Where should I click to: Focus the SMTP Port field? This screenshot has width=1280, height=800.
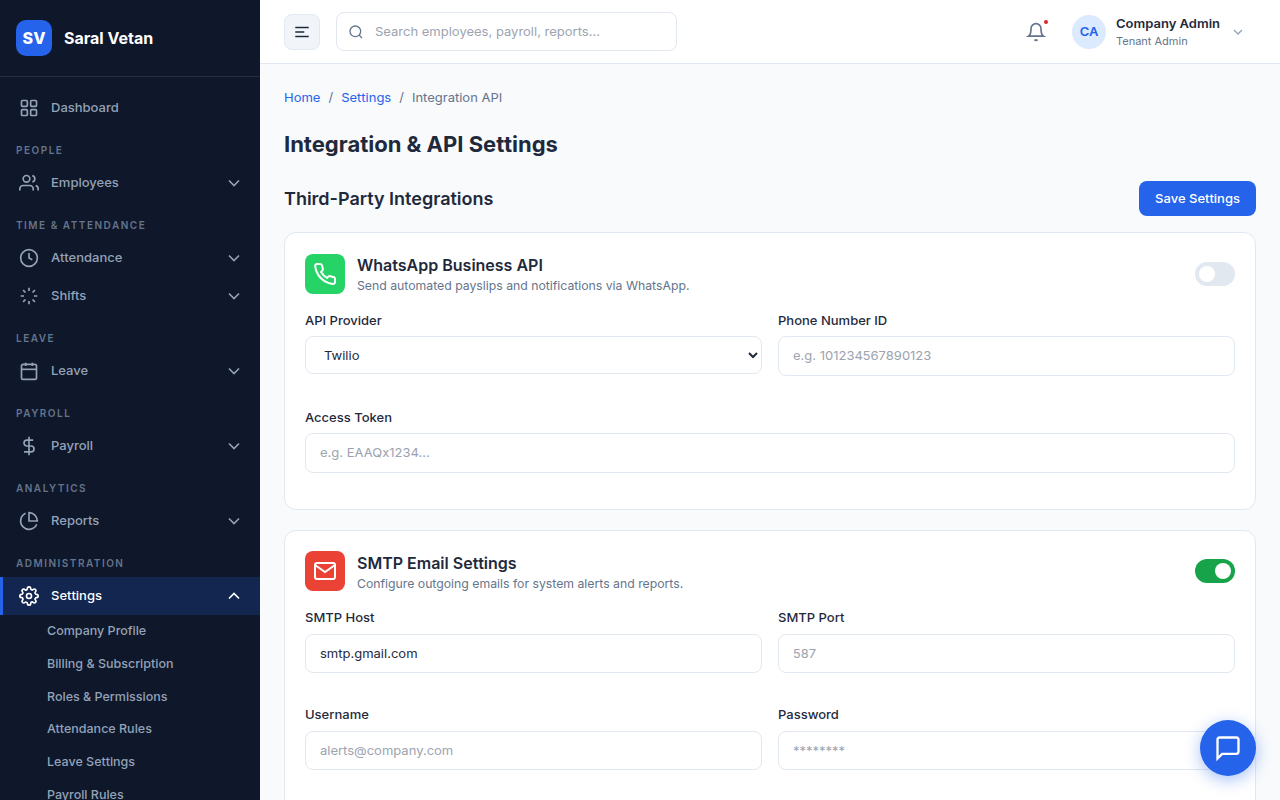coord(1006,654)
